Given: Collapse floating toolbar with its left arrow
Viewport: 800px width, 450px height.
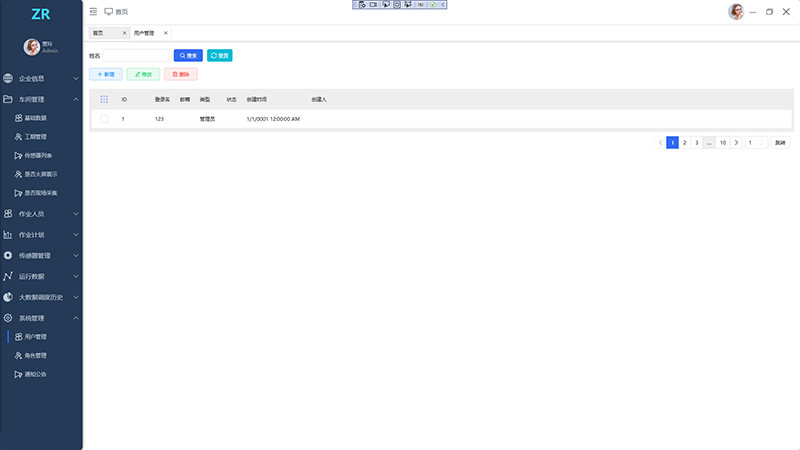Looking at the screenshot, I should coord(443,5).
